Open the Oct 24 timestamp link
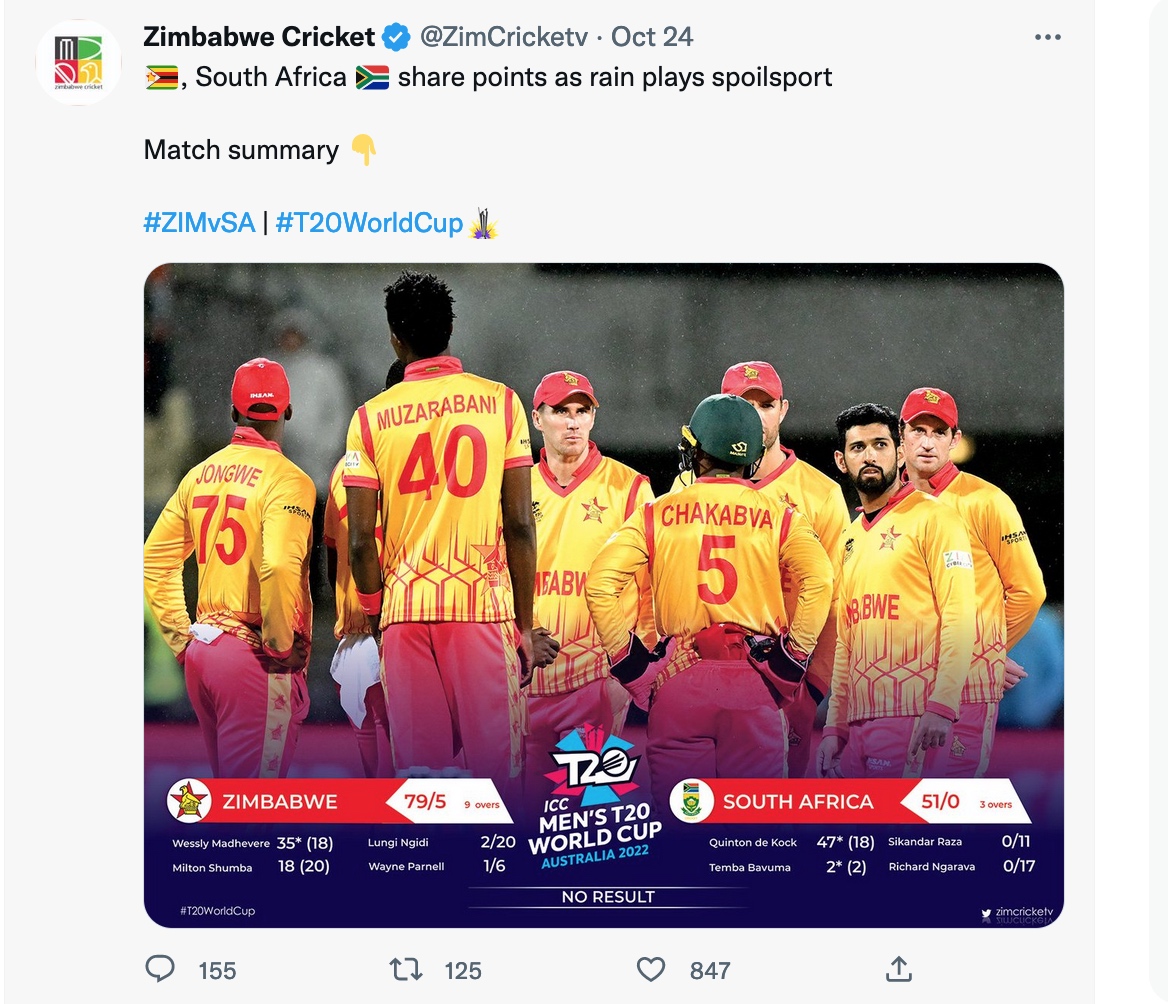The height and width of the screenshot is (1004, 1168). (652, 37)
